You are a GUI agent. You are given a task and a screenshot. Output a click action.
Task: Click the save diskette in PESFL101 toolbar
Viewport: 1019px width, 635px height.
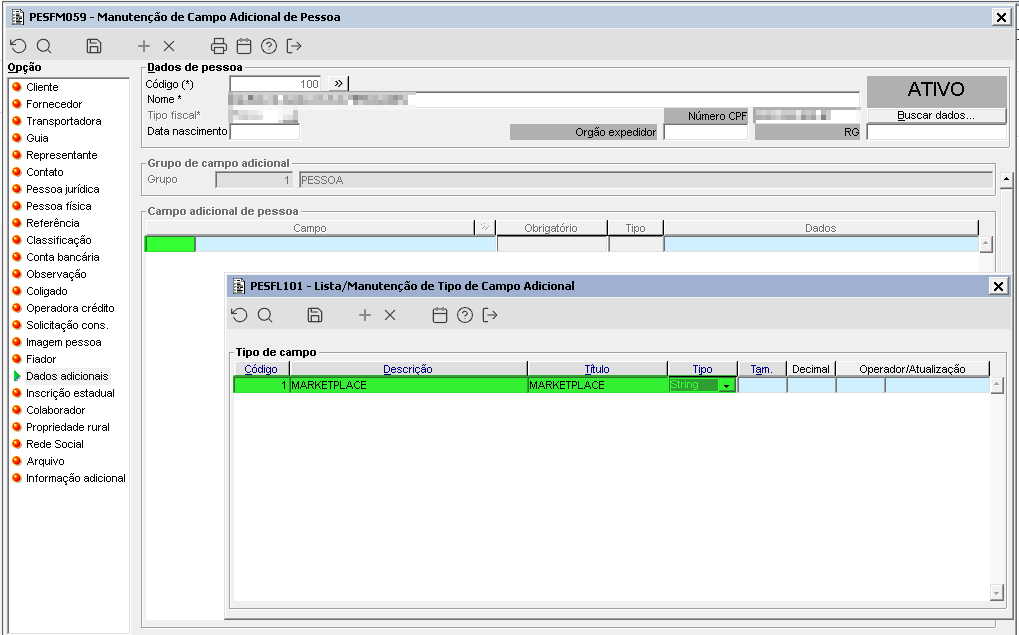click(x=315, y=315)
